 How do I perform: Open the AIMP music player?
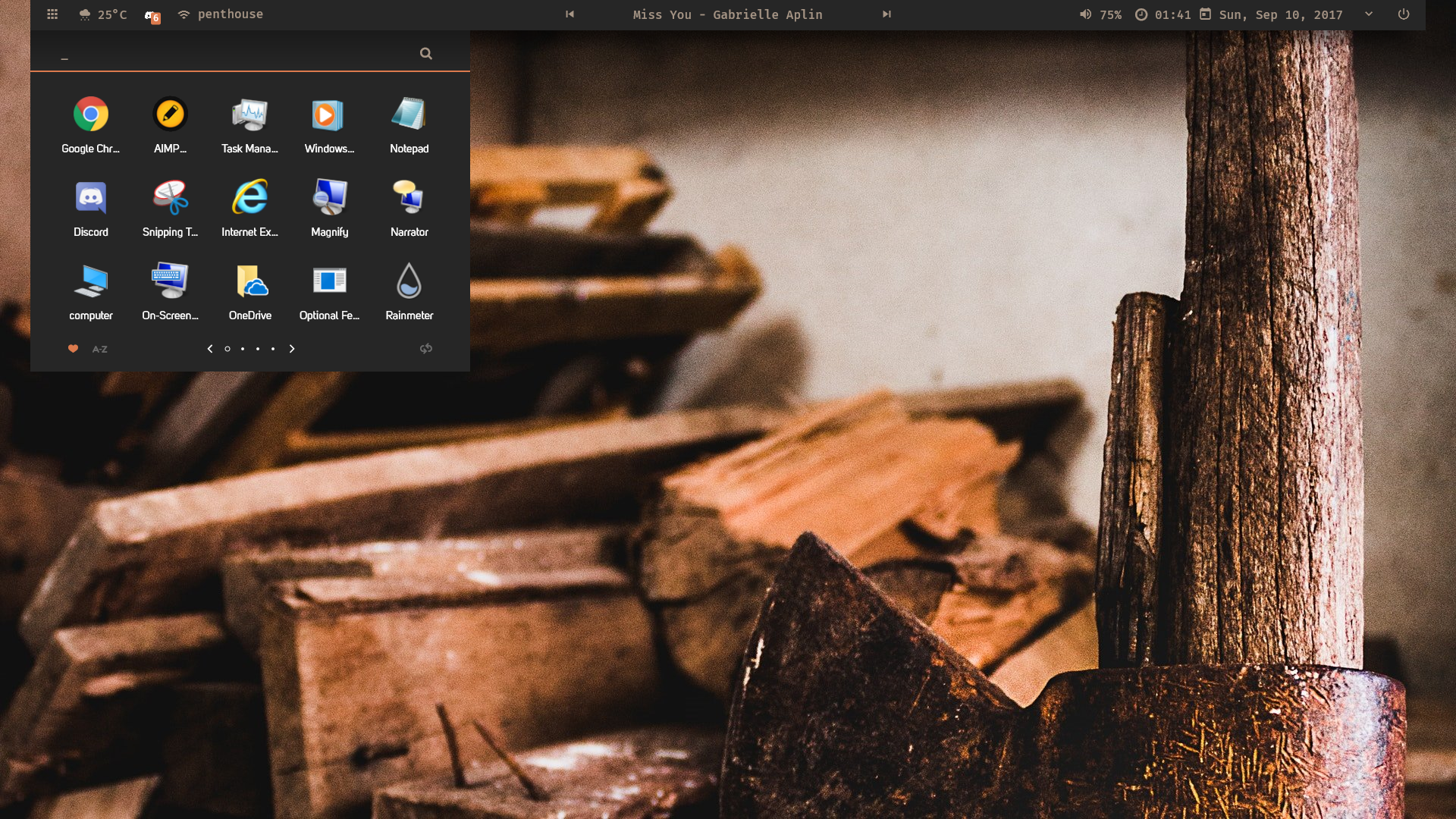[170, 115]
